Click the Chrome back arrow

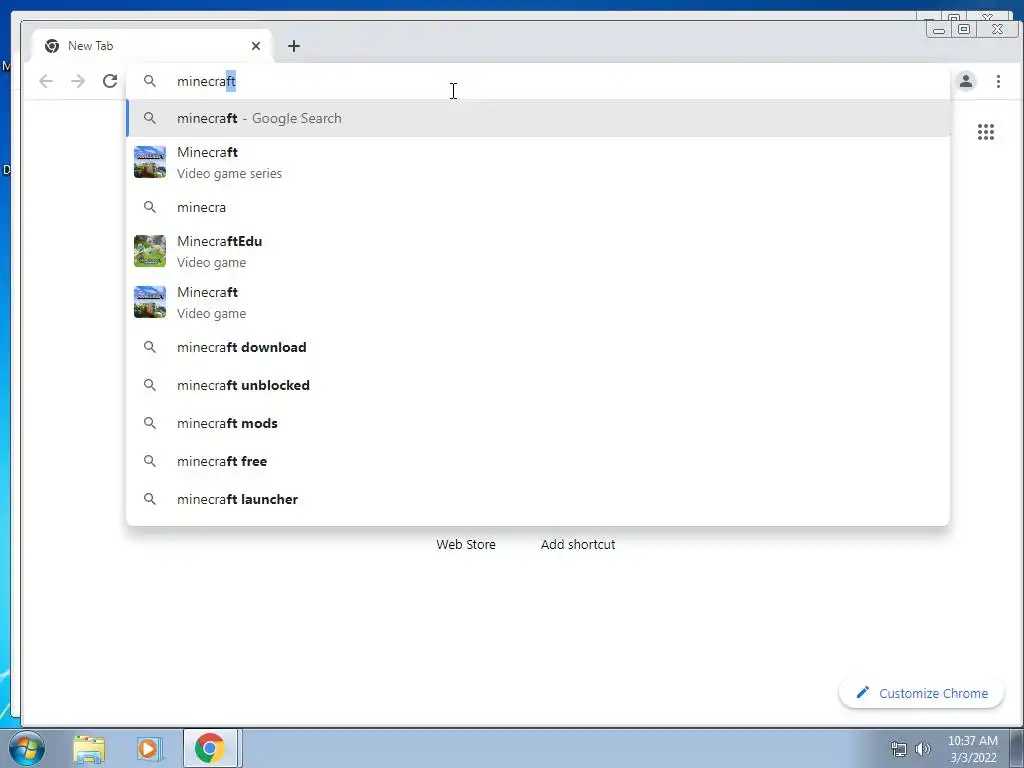(x=46, y=81)
